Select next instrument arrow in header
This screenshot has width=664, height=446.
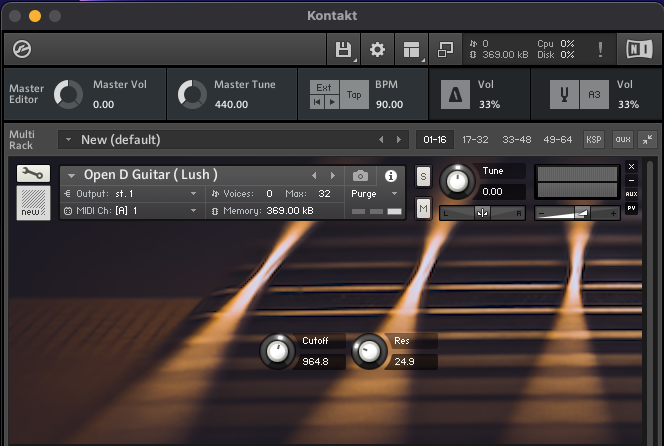point(333,175)
